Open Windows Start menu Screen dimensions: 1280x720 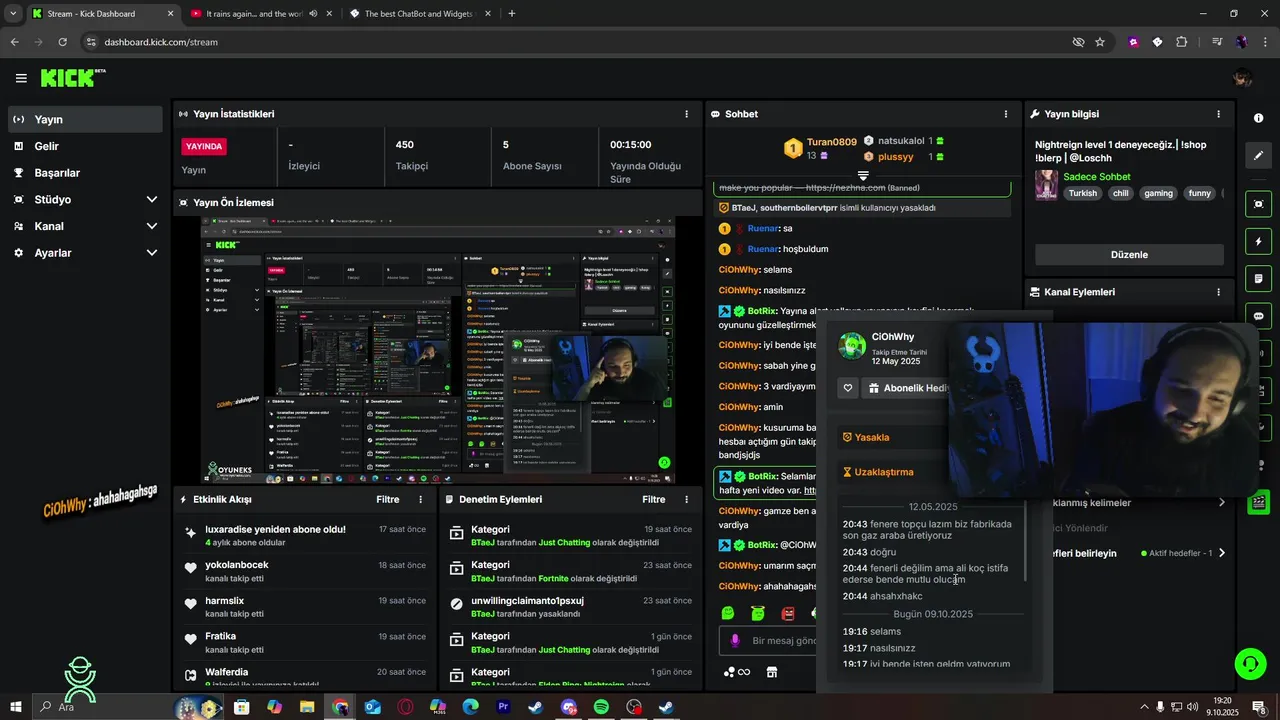[x=15, y=707]
